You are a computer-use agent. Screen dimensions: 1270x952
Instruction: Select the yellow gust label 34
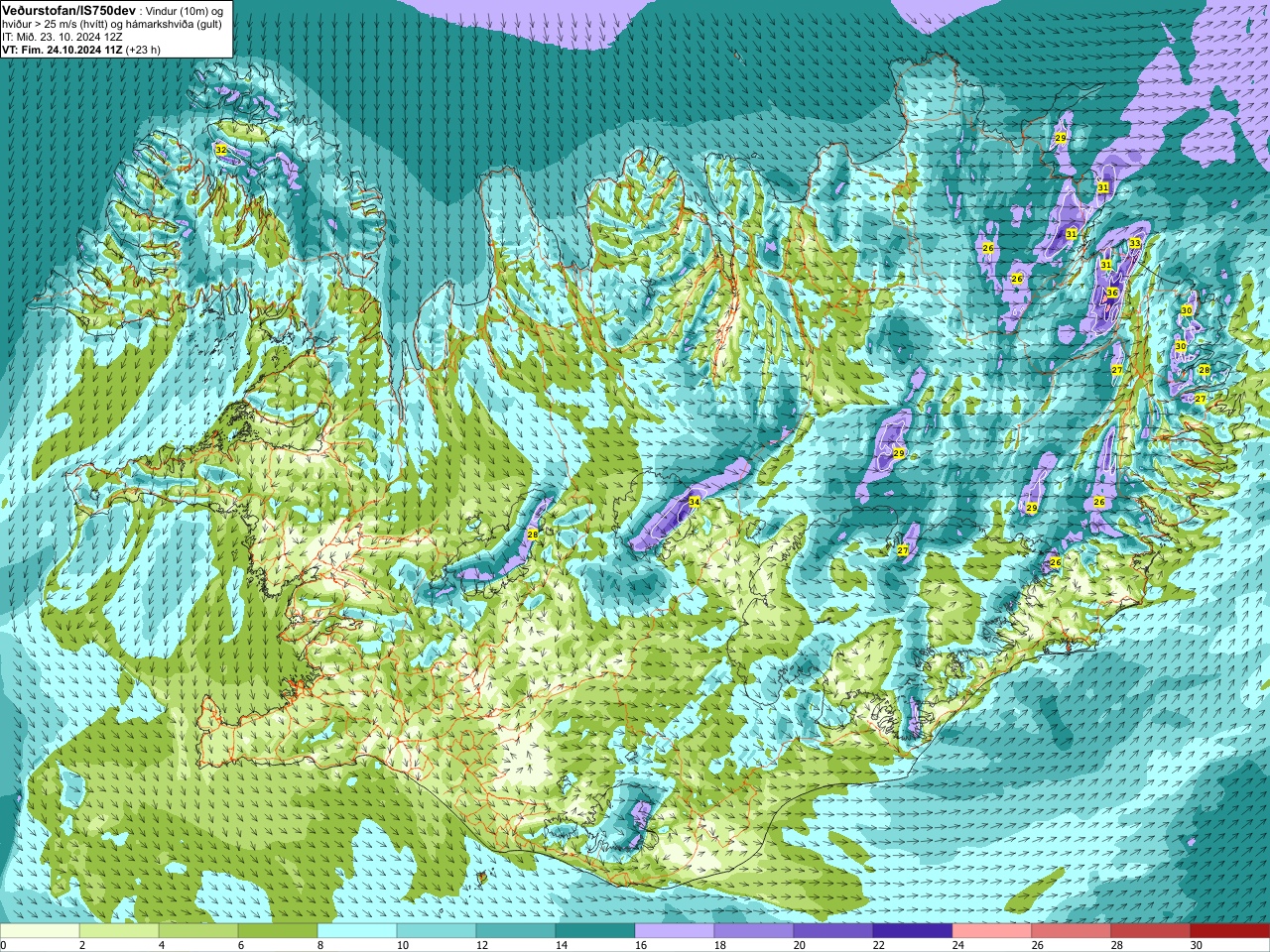point(695,502)
